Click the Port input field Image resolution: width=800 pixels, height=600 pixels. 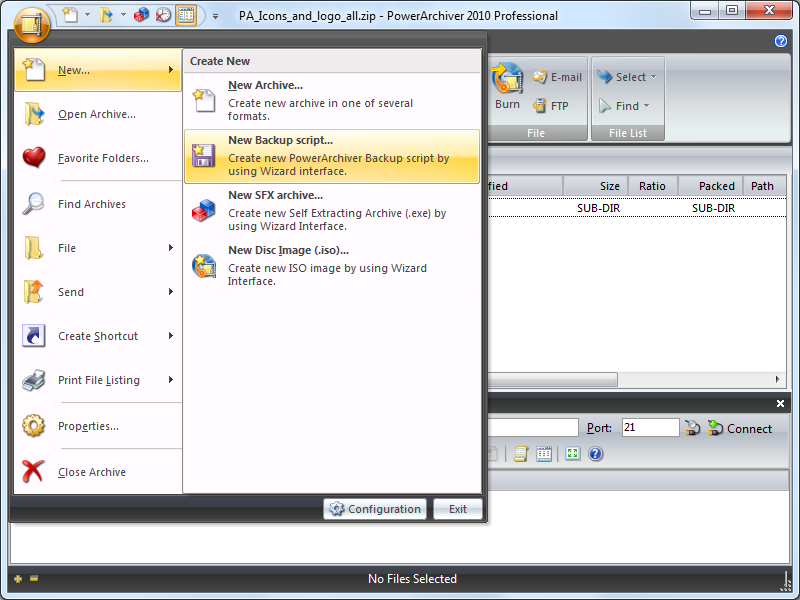(650, 428)
